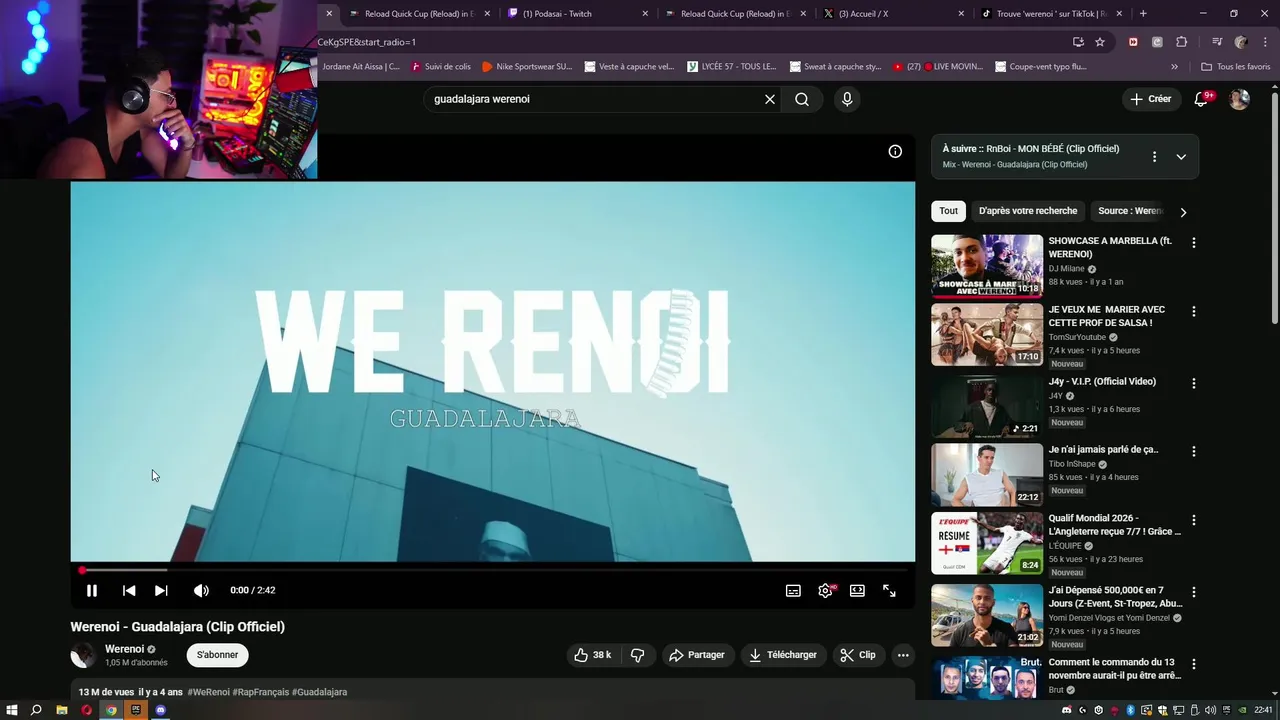
Task: Pause the Guadalajara video
Action: pyautogui.click(x=92, y=590)
